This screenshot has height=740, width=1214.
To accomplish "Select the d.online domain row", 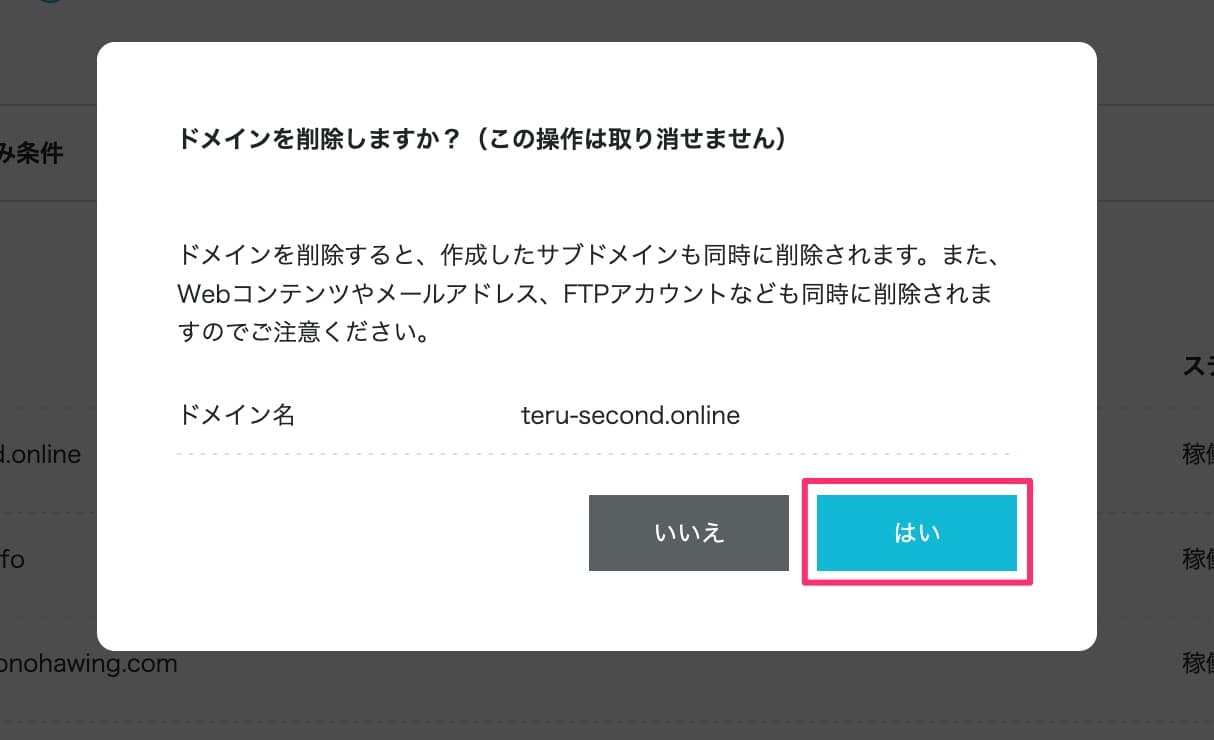I will point(40,454).
